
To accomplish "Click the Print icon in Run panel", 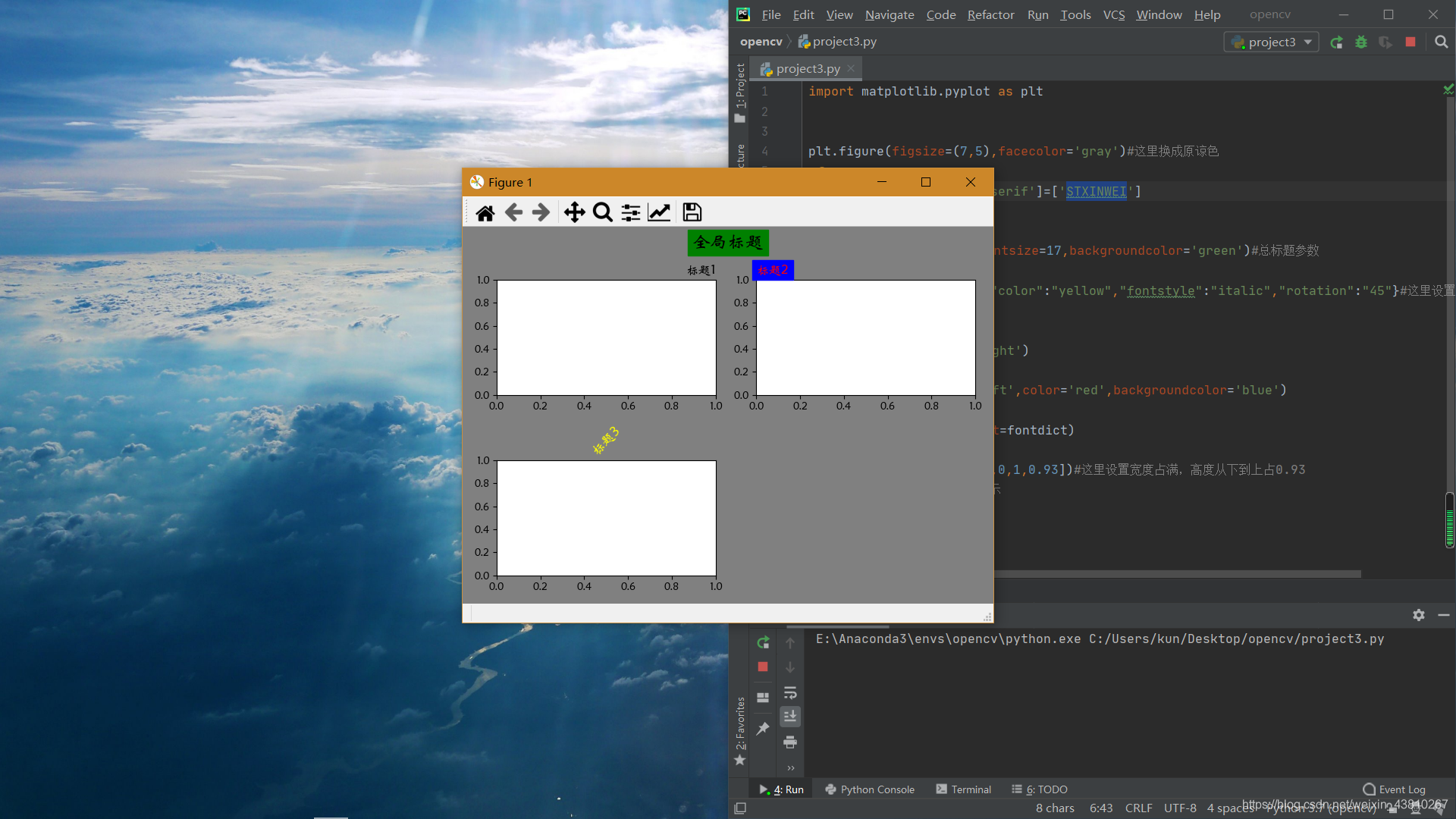I will pyautogui.click(x=790, y=742).
